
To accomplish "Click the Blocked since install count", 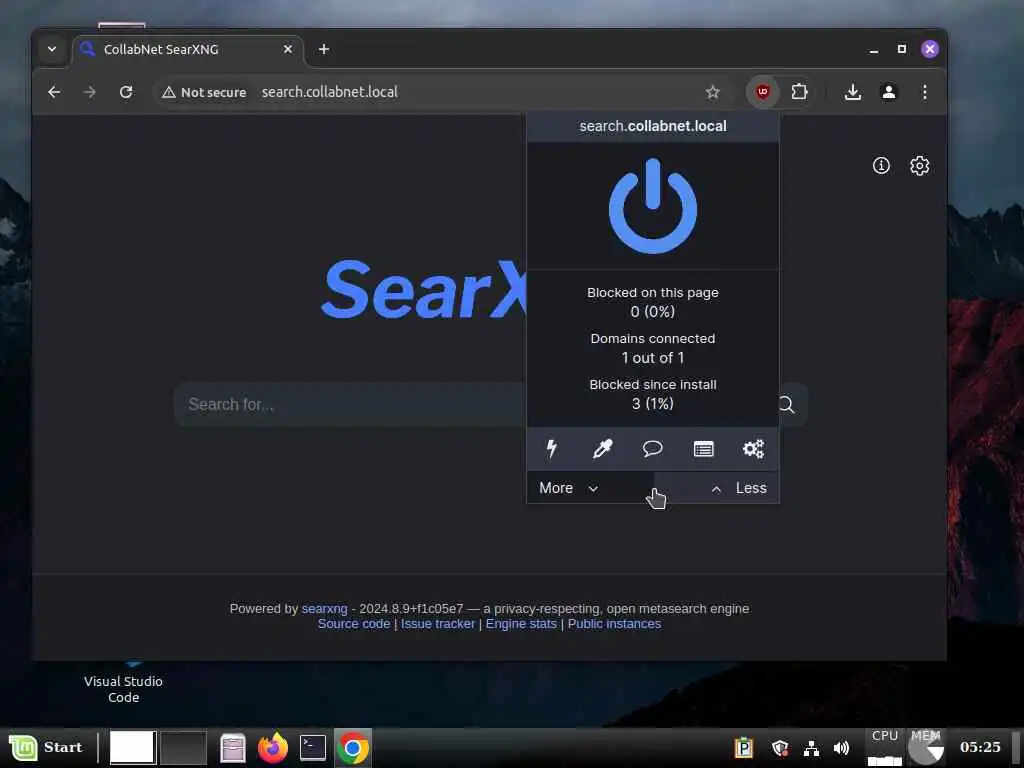I will pos(652,404).
